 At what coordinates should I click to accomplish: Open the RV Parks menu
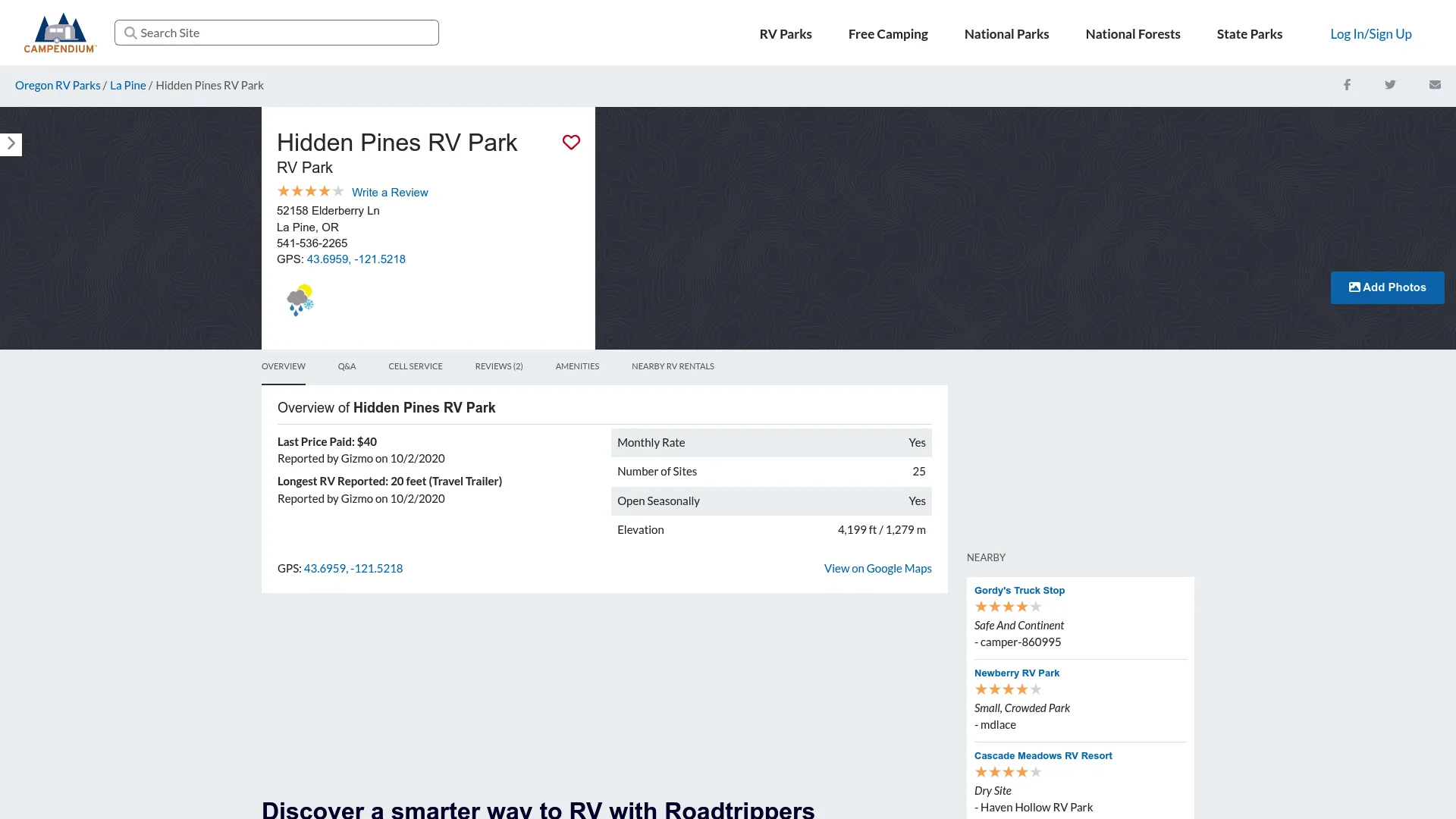point(786,34)
